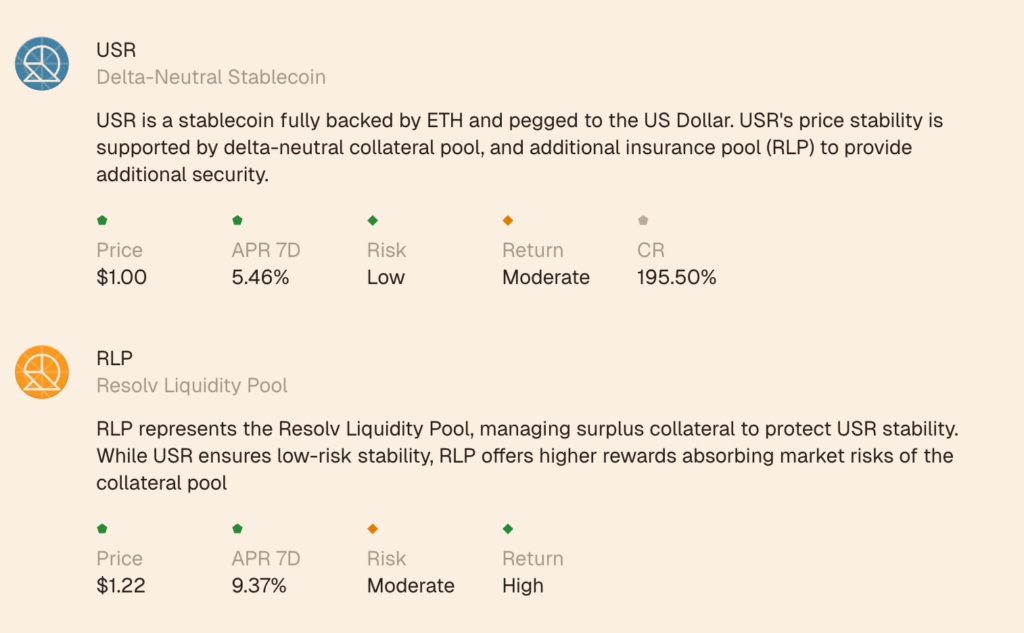
Task: Click orange diamond above RLP Risk
Action: (x=373, y=528)
